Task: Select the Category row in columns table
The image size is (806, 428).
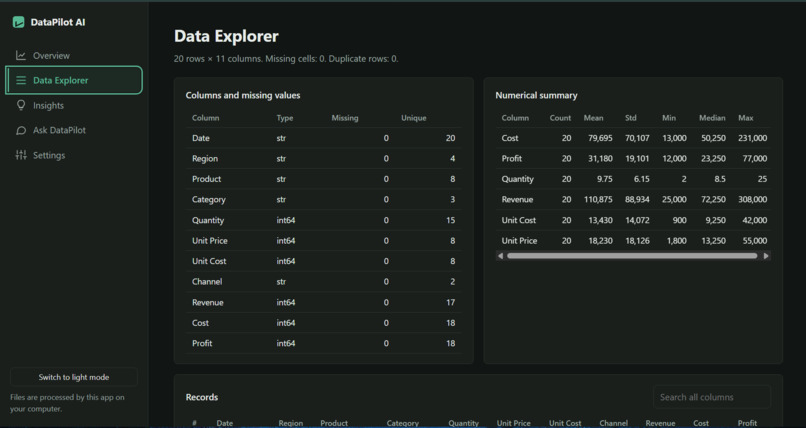Action: [x=324, y=200]
